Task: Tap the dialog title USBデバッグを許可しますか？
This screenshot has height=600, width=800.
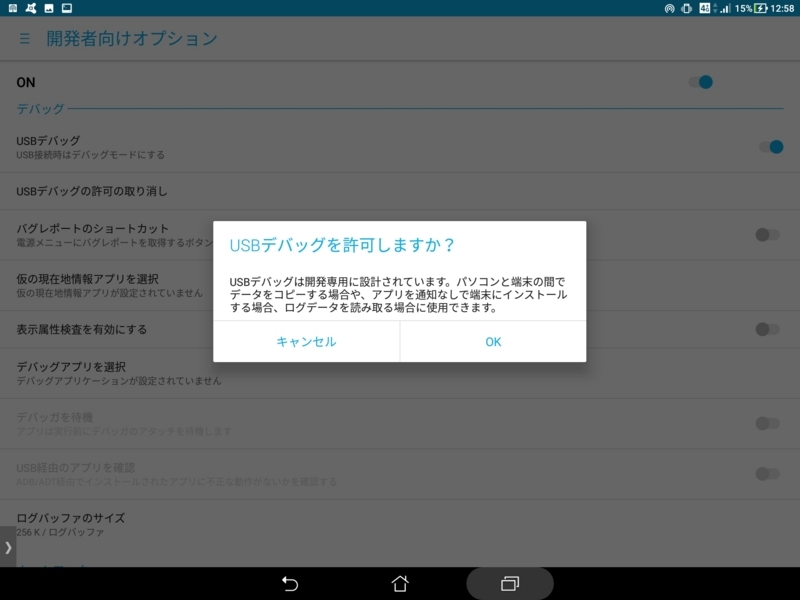Action: [x=342, y=245]
